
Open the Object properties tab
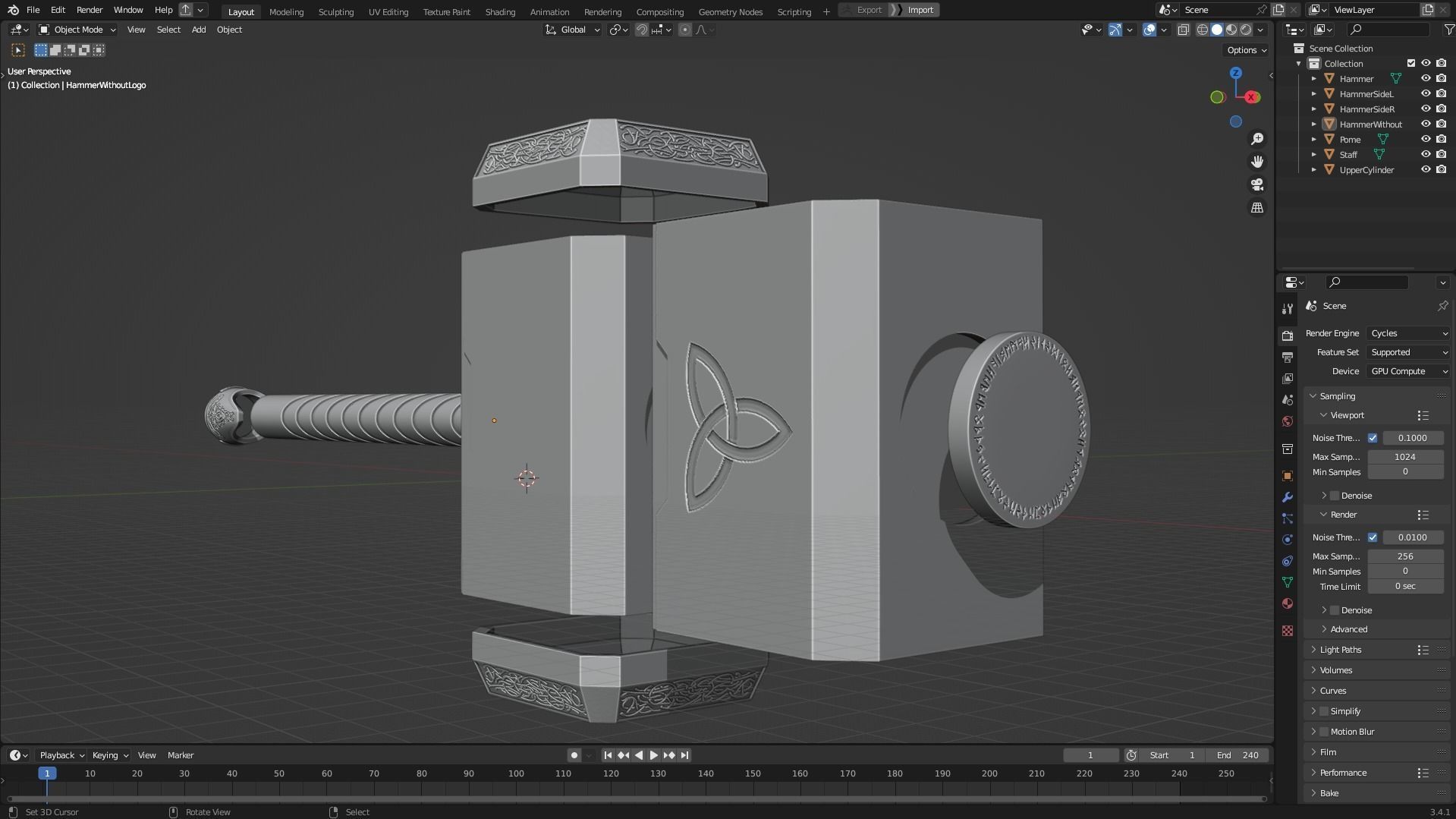click(x=1288, y=476)
